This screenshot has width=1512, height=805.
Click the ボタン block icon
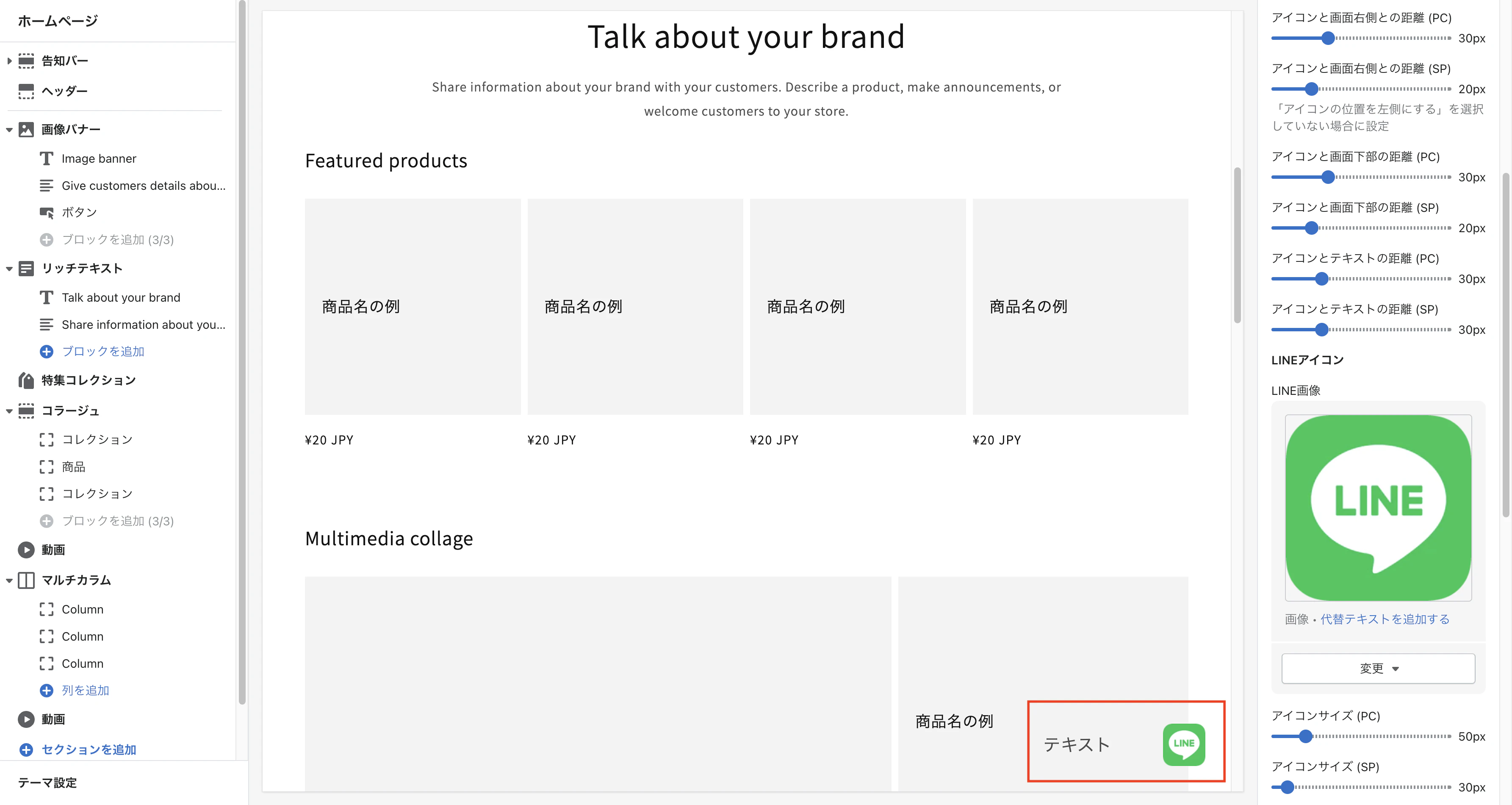point(47,213)
